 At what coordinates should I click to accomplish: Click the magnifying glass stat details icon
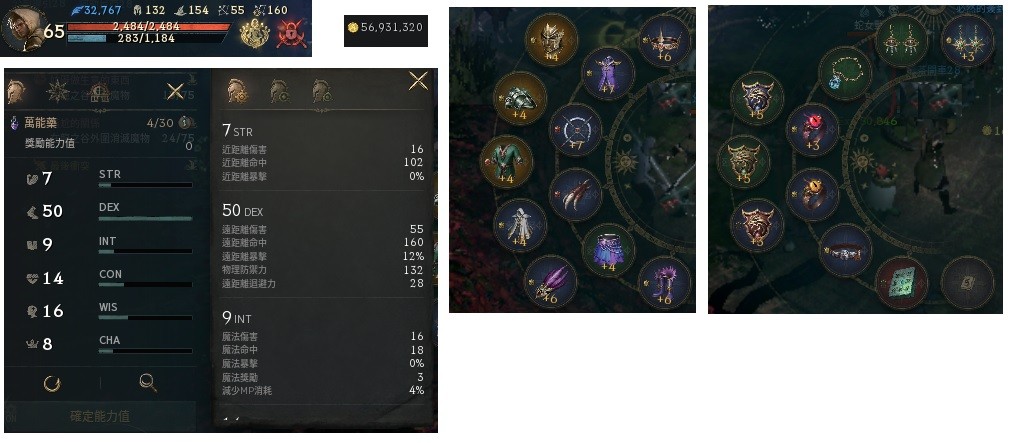pos(148,383)
